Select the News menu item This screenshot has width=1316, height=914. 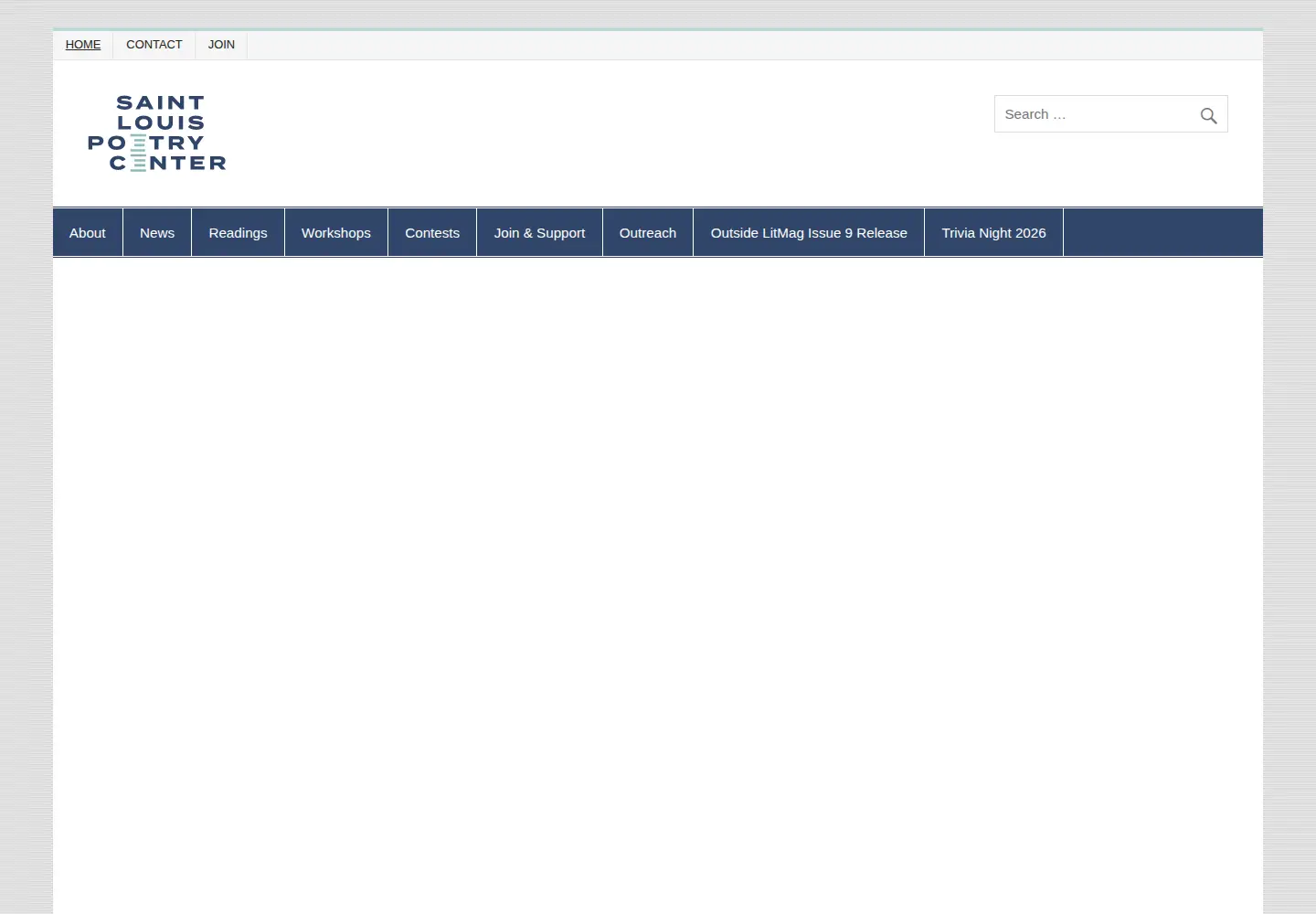(157, 233)
